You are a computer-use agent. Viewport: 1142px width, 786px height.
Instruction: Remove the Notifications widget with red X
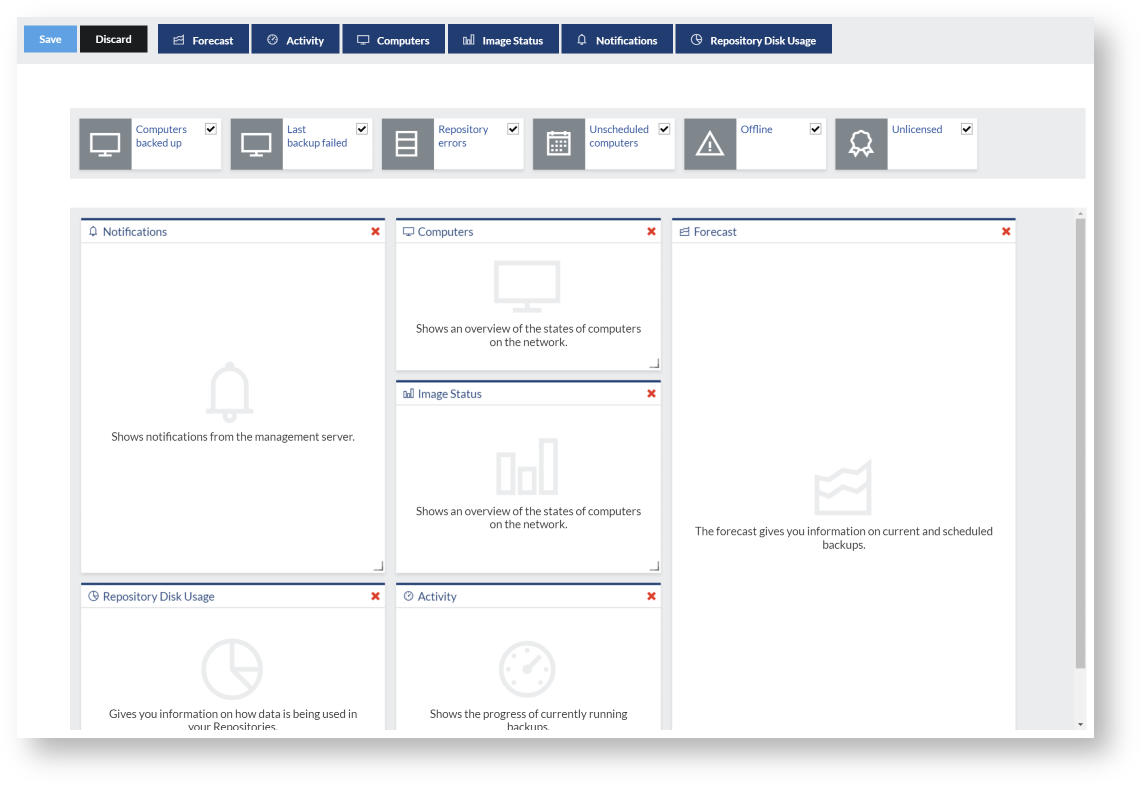376,232
